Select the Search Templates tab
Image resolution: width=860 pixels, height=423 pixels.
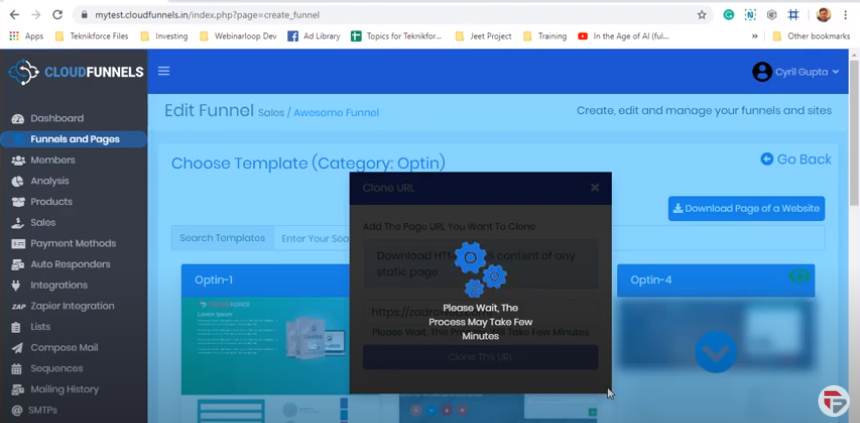(x=223, y=238)
